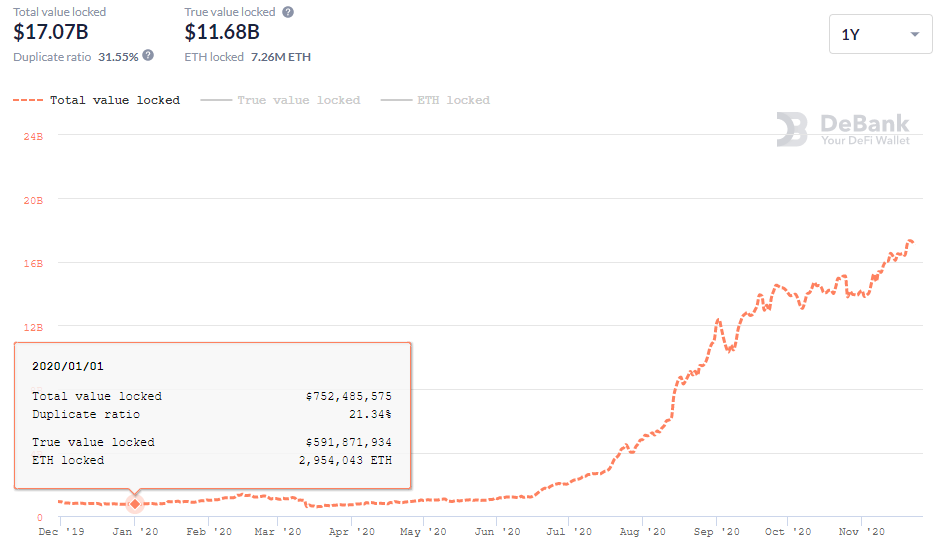The width and height of the screenshot is (942, 548).
Task: Click the highlighted diamond marker on chart line
Action: pos(135,503)
